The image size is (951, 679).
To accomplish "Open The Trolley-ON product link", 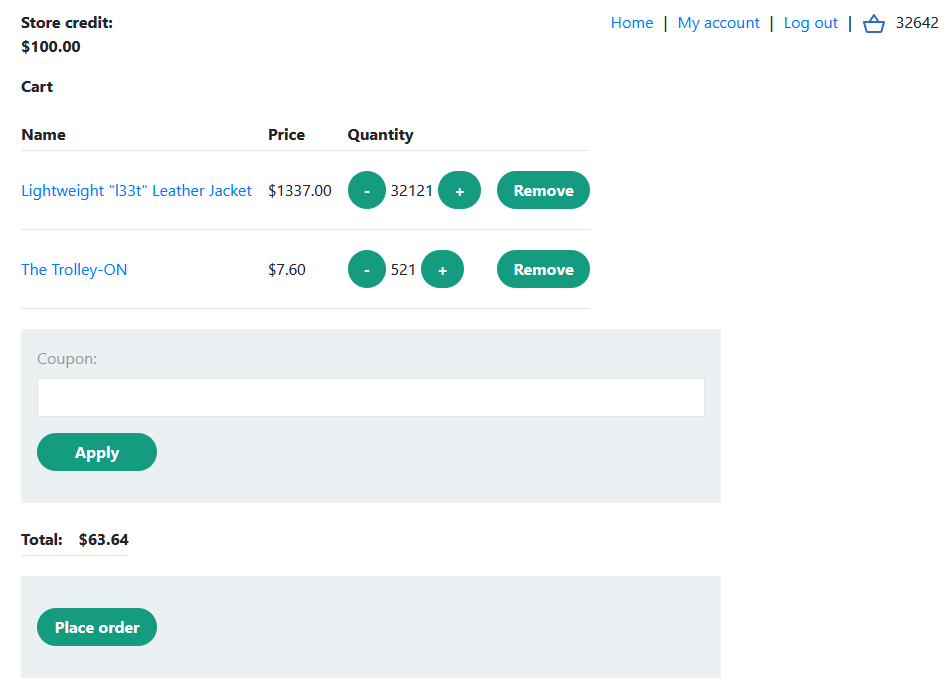I will tap(74, 270).
